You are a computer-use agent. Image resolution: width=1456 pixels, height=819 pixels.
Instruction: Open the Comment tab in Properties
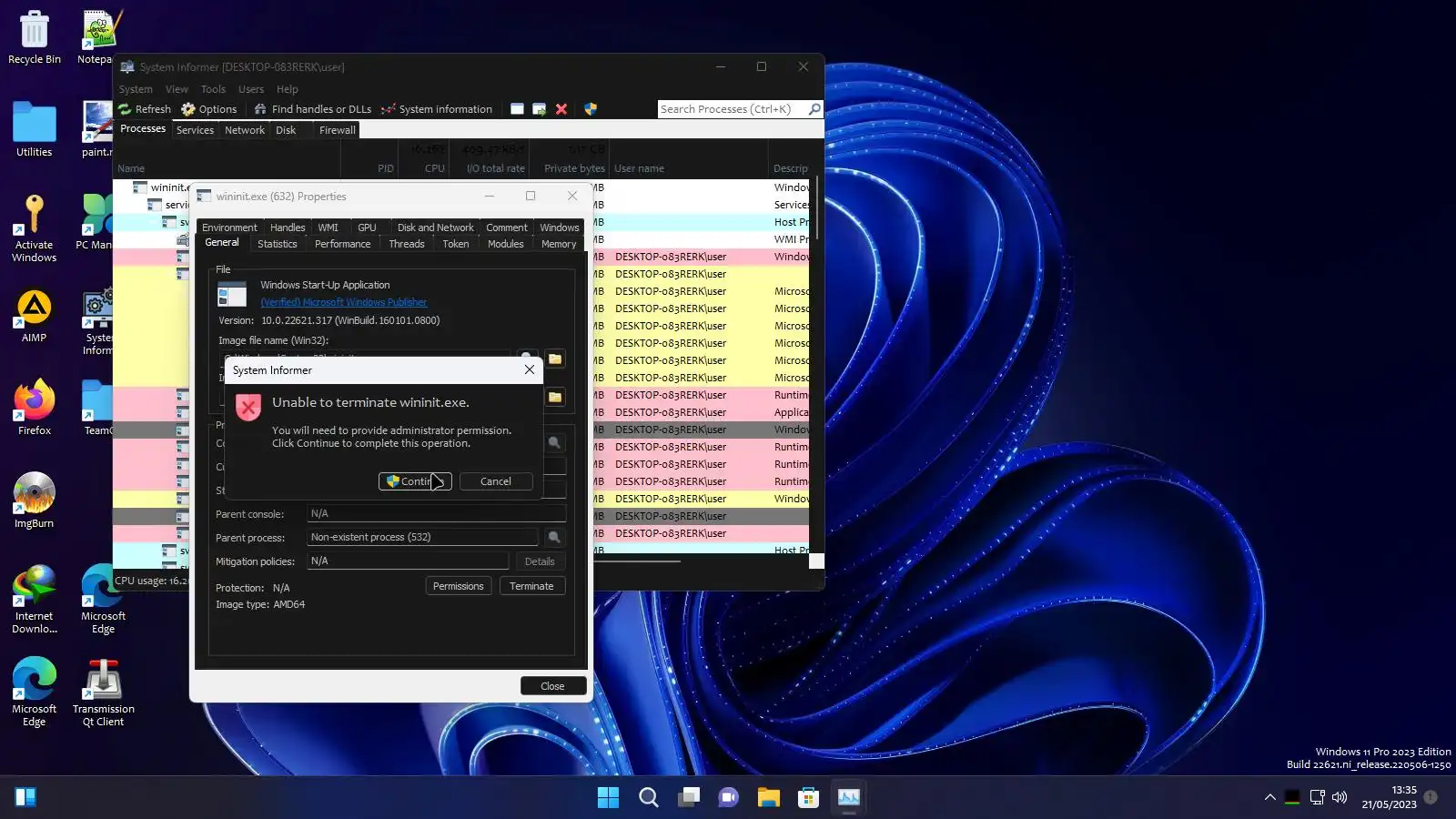click(507, 227)
